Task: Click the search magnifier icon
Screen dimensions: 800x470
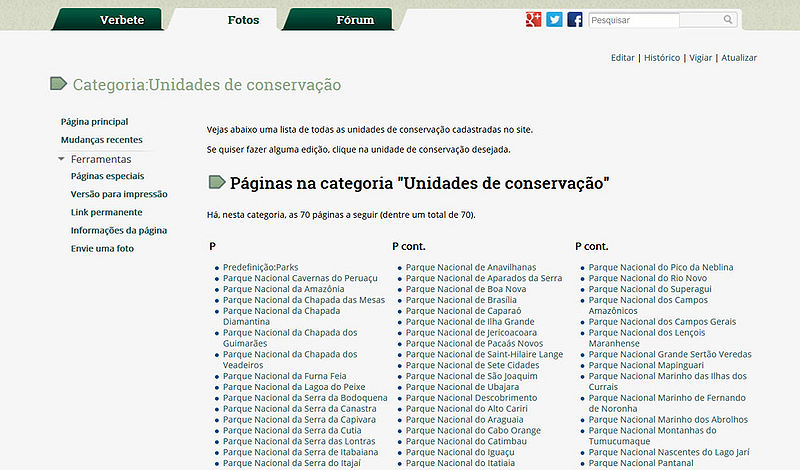Action: (x=728, y=19)
